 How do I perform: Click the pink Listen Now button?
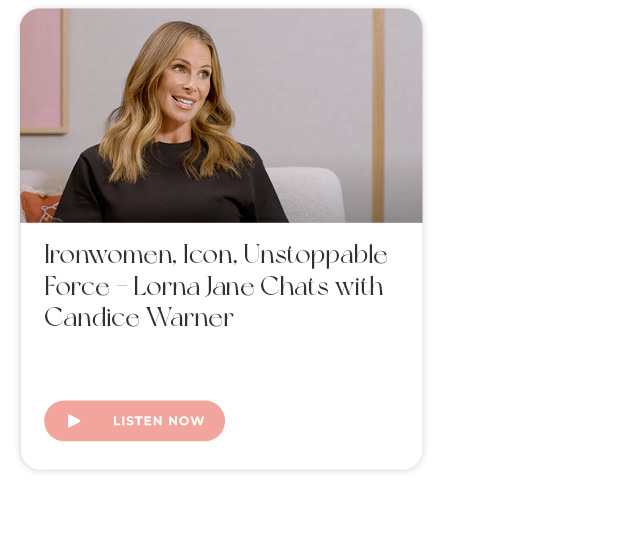click(x=134, y=421)
